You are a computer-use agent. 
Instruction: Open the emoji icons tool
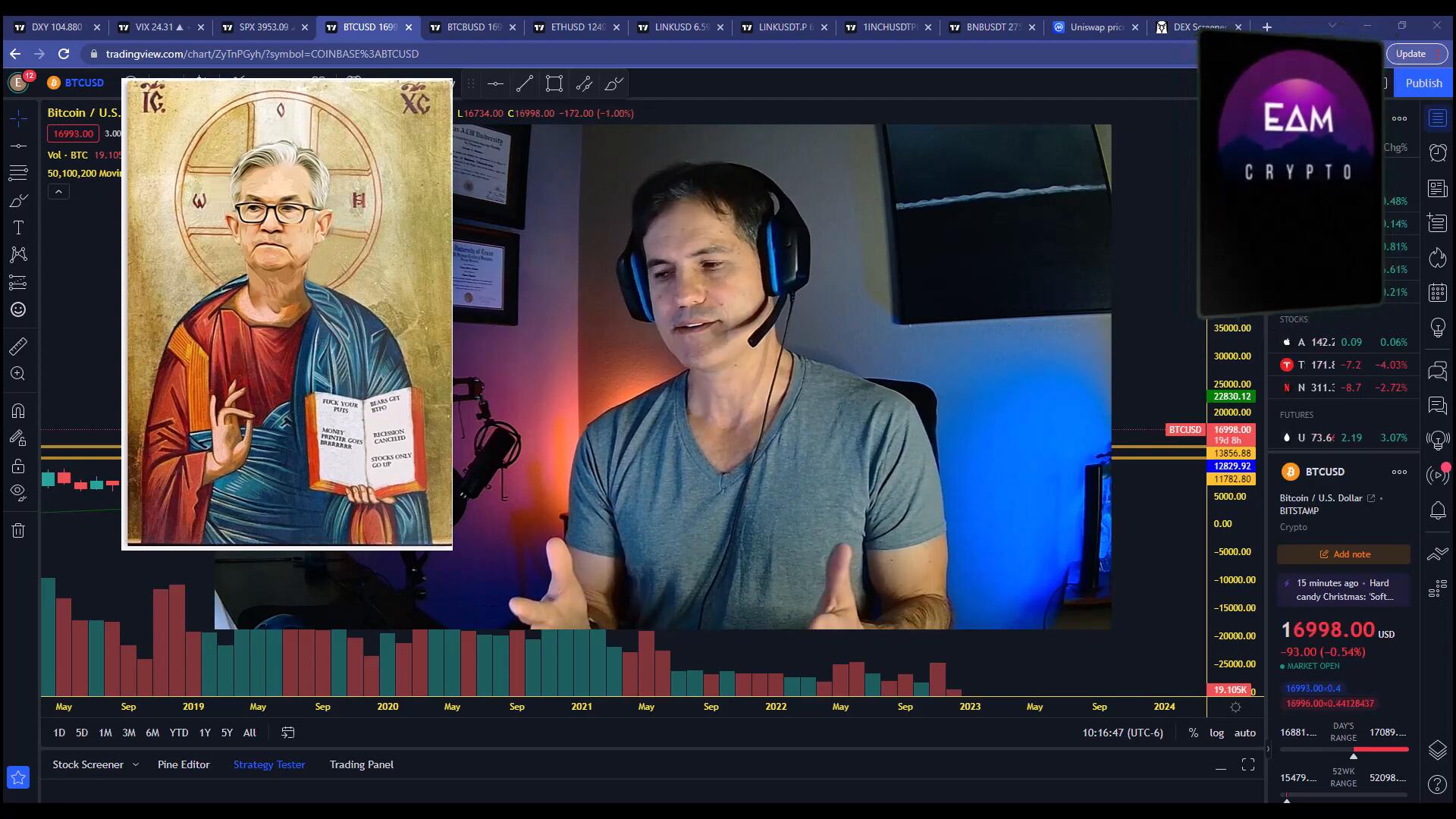coord(18,309)
